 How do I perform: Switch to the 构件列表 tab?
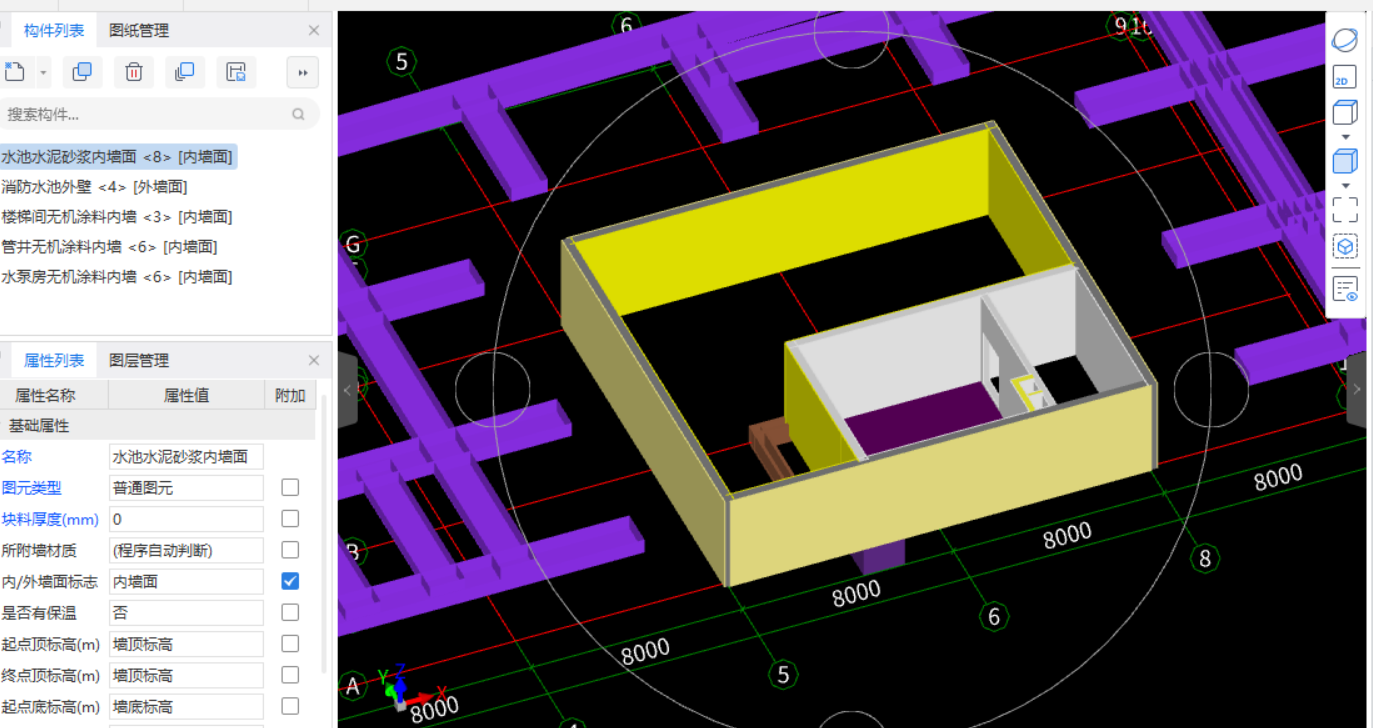54,31
